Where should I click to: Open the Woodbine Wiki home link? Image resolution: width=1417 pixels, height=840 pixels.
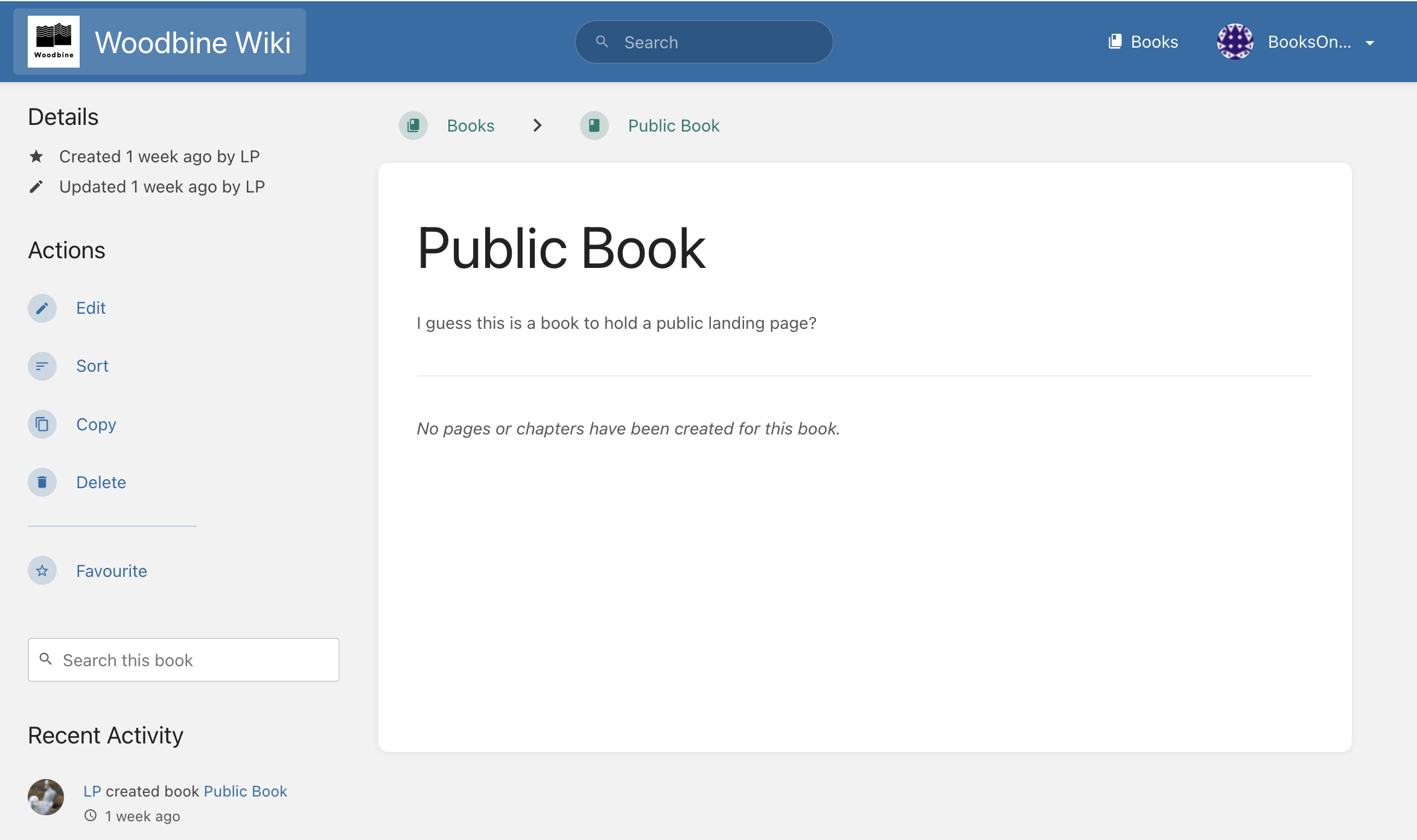point(159,42)
